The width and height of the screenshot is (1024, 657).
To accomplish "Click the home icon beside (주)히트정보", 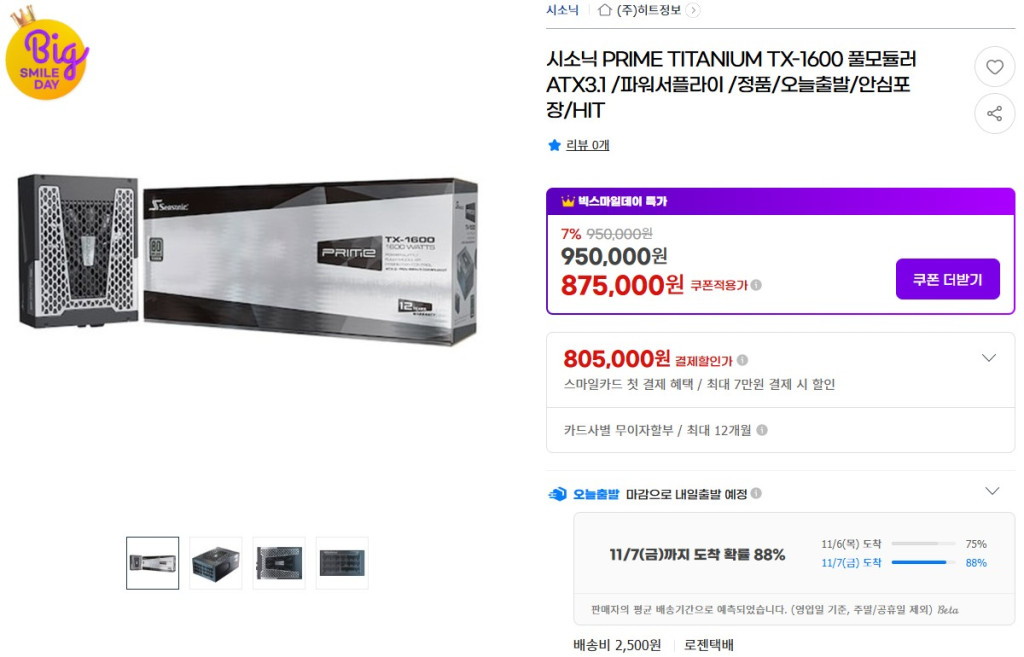I will click(605, 10).
